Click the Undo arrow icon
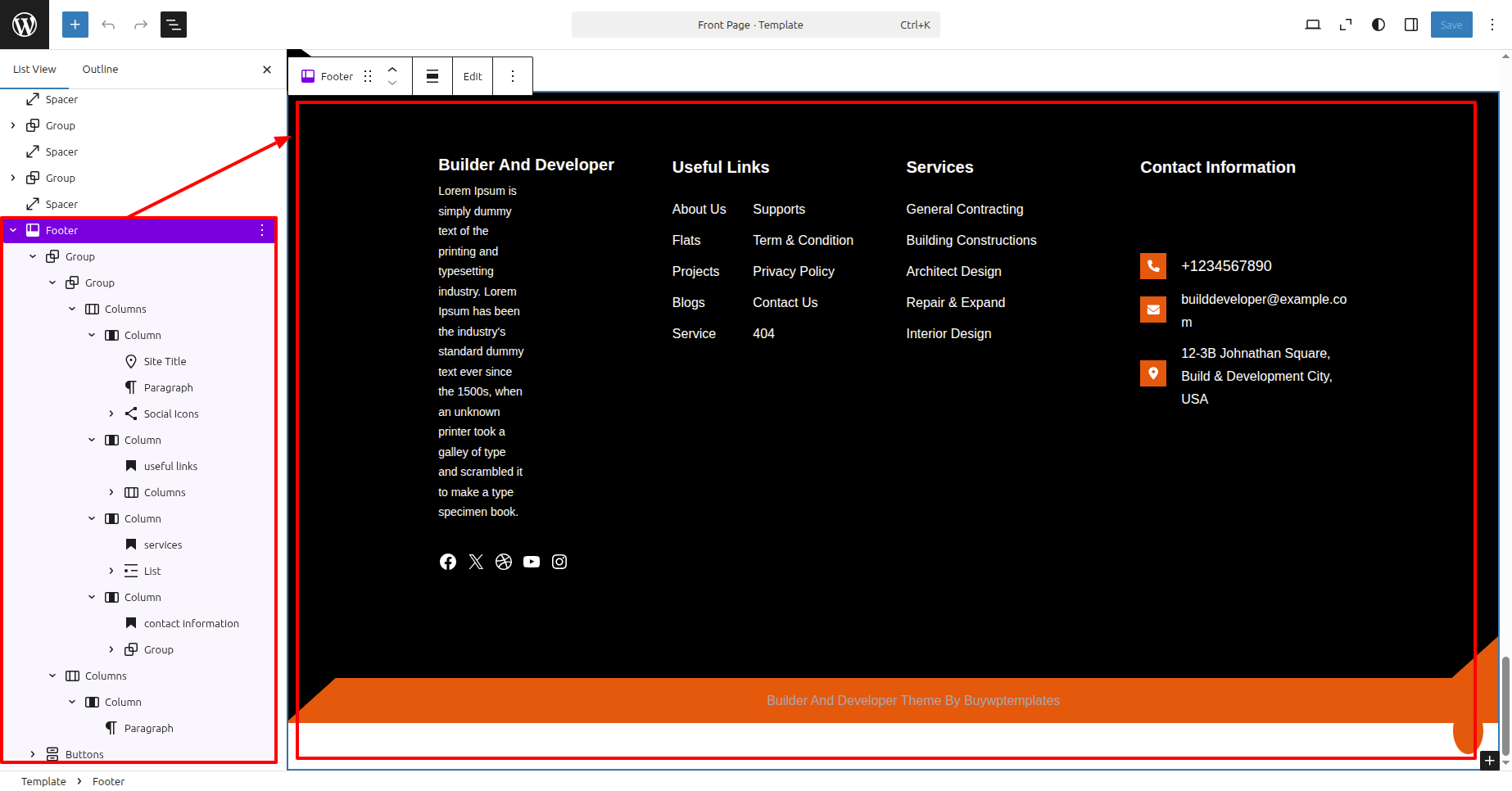The image size is (1512, 791). (x=108, y=25)
